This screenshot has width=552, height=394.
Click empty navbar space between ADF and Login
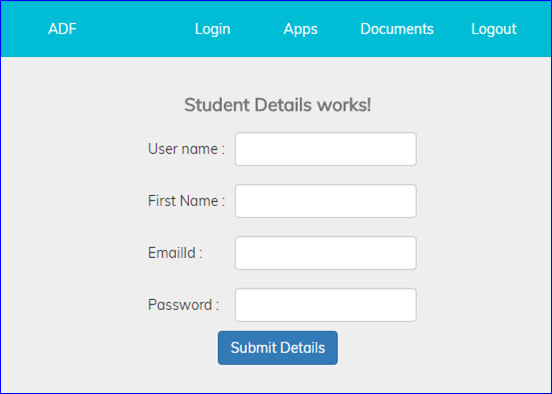pyautogui.click(x=136, y=29)
